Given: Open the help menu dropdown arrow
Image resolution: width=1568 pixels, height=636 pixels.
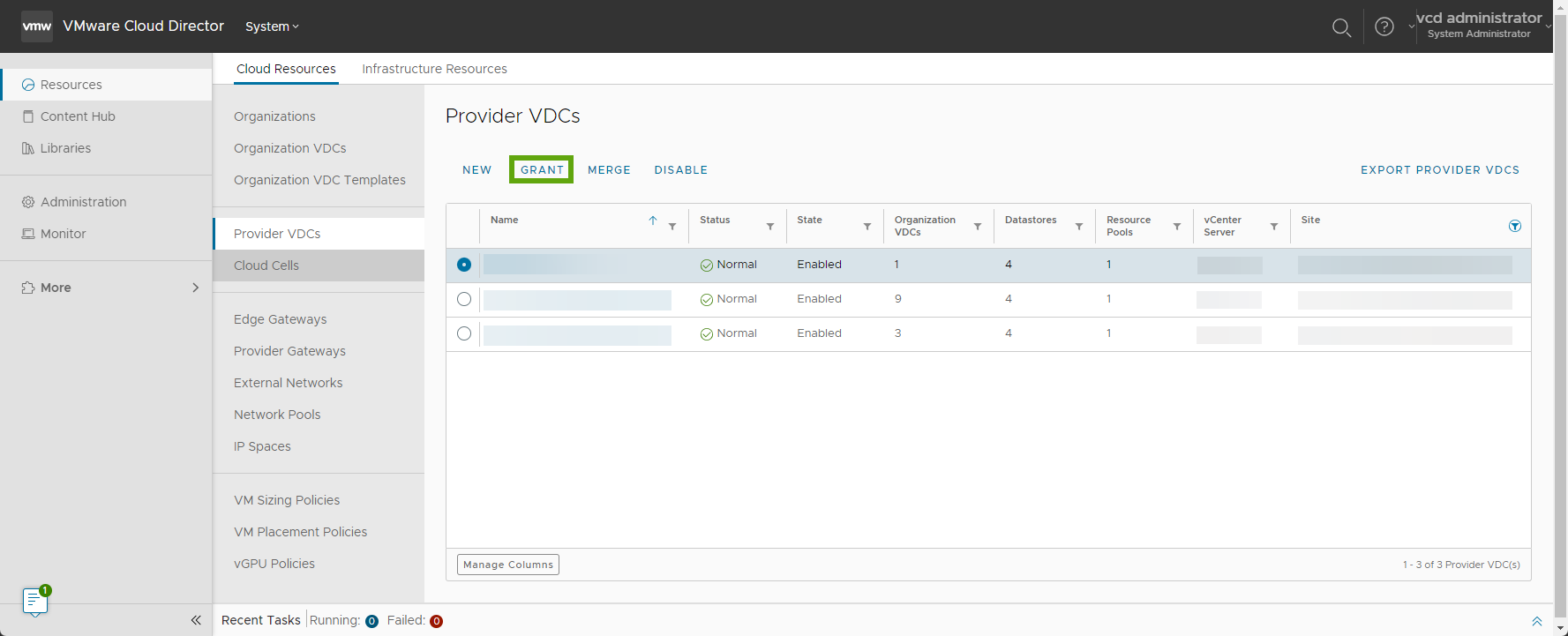Looking at the screenshot, I should (x=1411, y=26).
